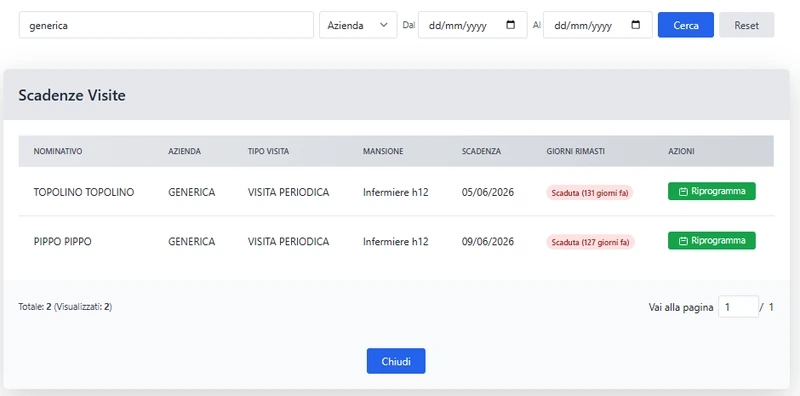Reschedule visit for PIPPO PIPPO

tap(712, 240)
